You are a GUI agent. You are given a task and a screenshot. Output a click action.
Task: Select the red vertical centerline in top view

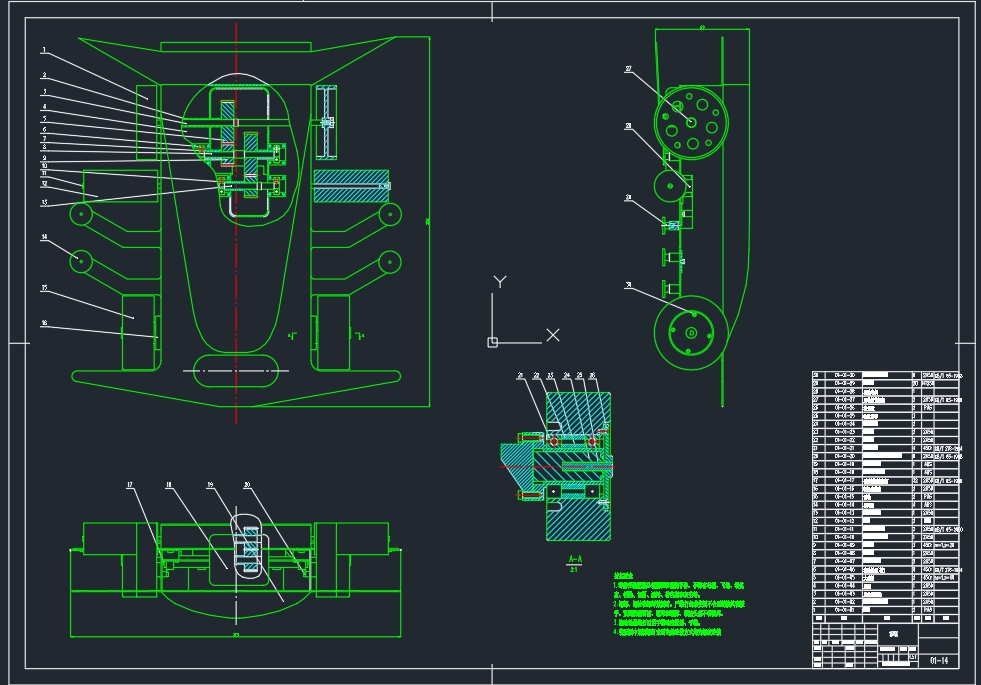pos(236,223)
